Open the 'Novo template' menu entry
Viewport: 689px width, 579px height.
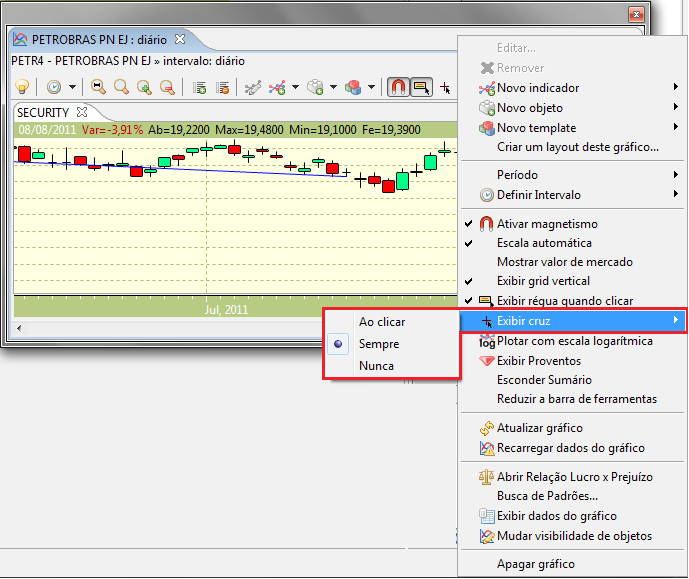tap(572, 128)
